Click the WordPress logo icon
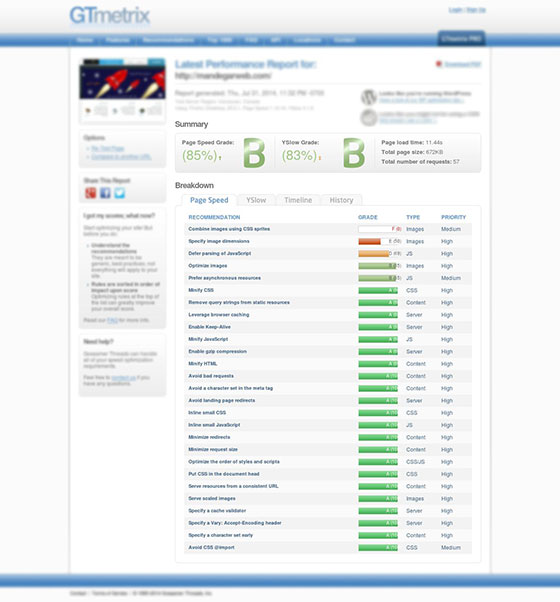This screenshot has height=602, width=560. coord(368,97)
